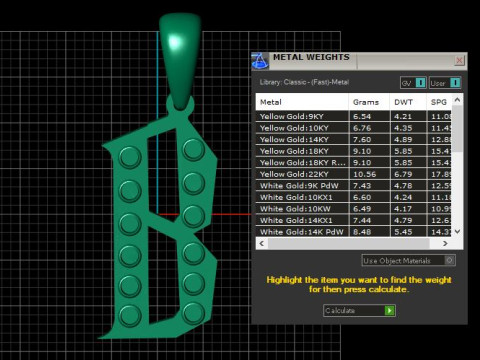
Task: Click the green arrow on Calculate
Action: pos(389,310)
